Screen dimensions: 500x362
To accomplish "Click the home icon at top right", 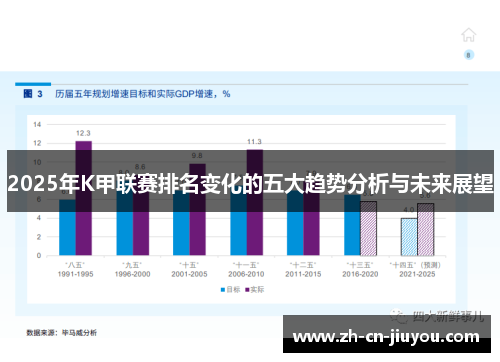I will click(468, 35).
